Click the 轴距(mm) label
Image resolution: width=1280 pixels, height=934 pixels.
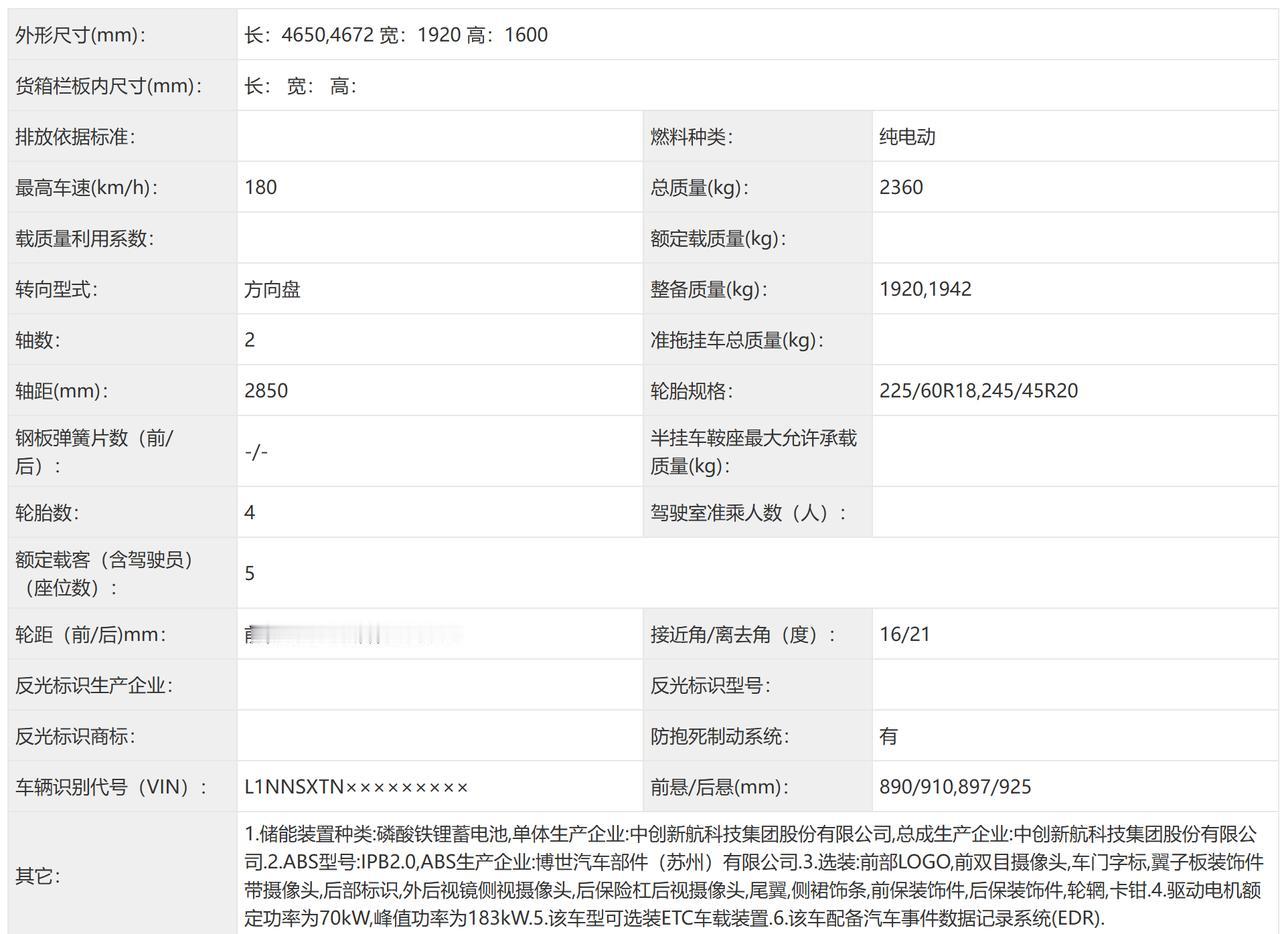click(62, 391)
